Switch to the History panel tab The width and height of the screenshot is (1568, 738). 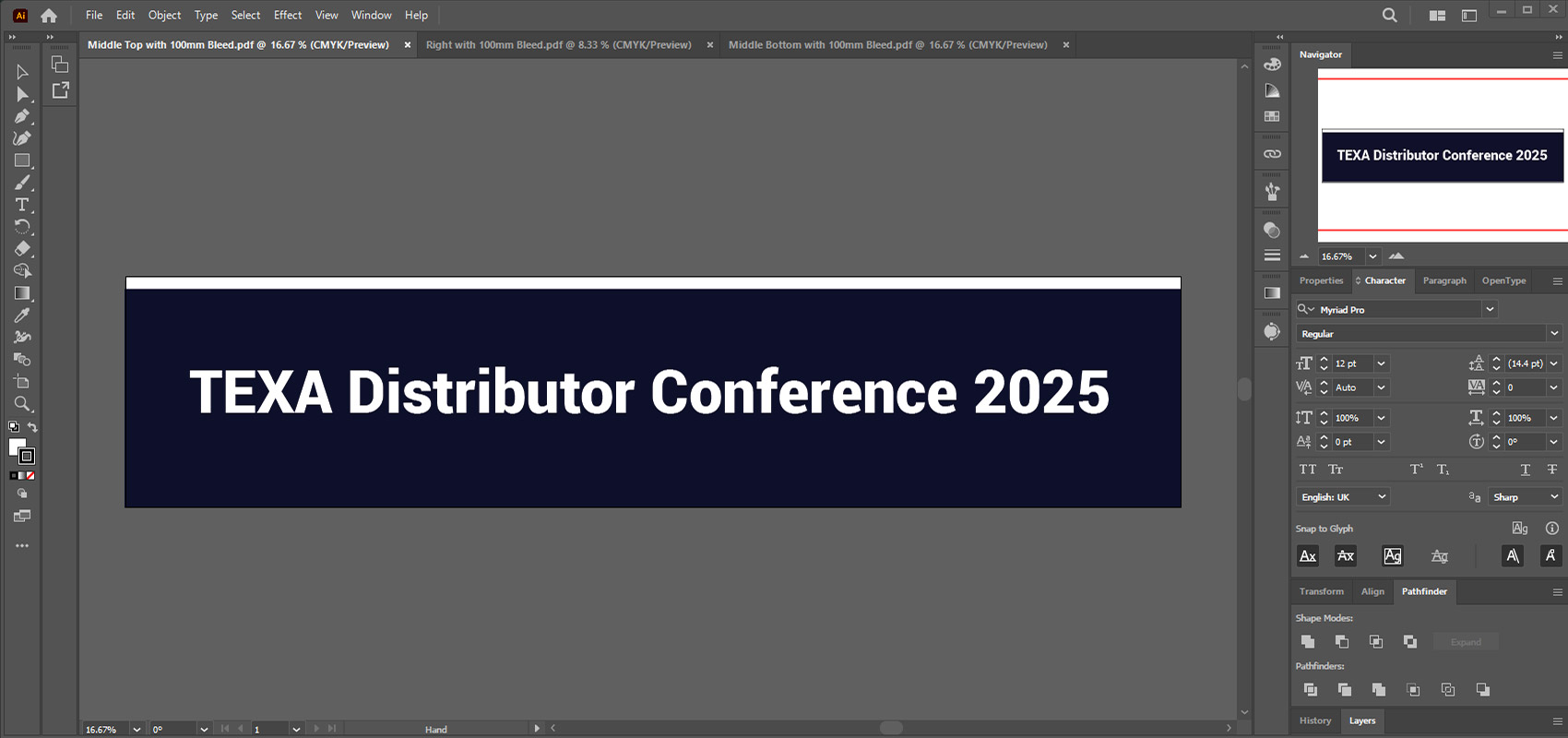pyautogui.click(x=1315, y=720)
